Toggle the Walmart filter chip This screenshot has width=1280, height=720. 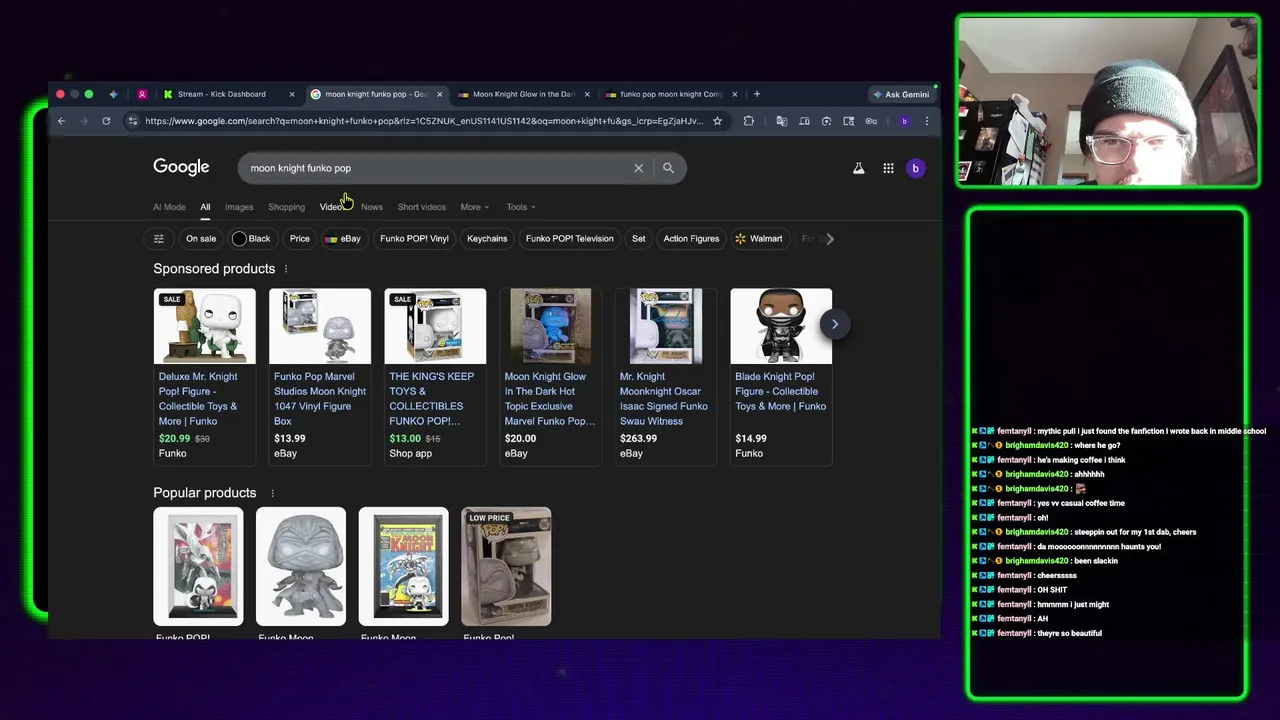[759, 239]
